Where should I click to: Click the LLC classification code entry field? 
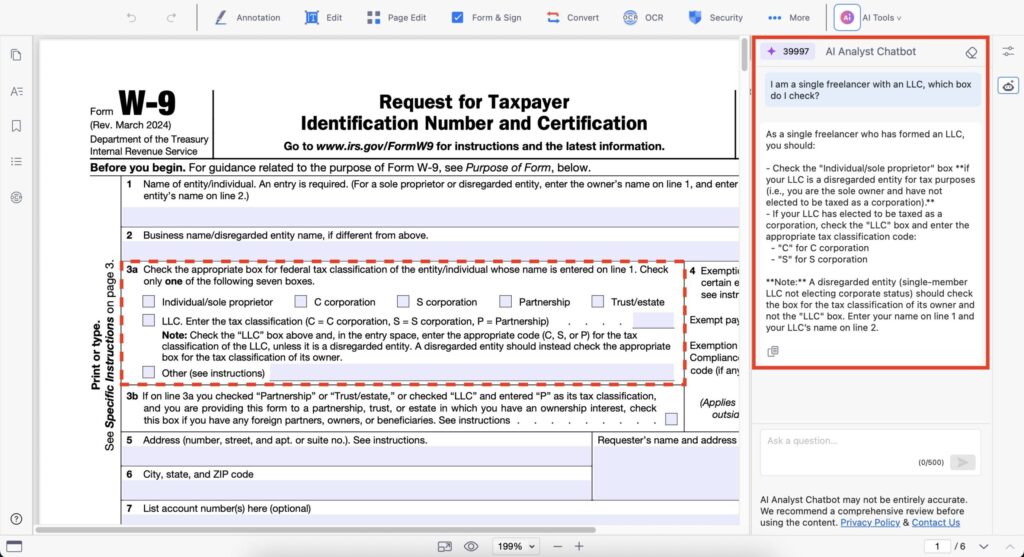tap(653, 320)
